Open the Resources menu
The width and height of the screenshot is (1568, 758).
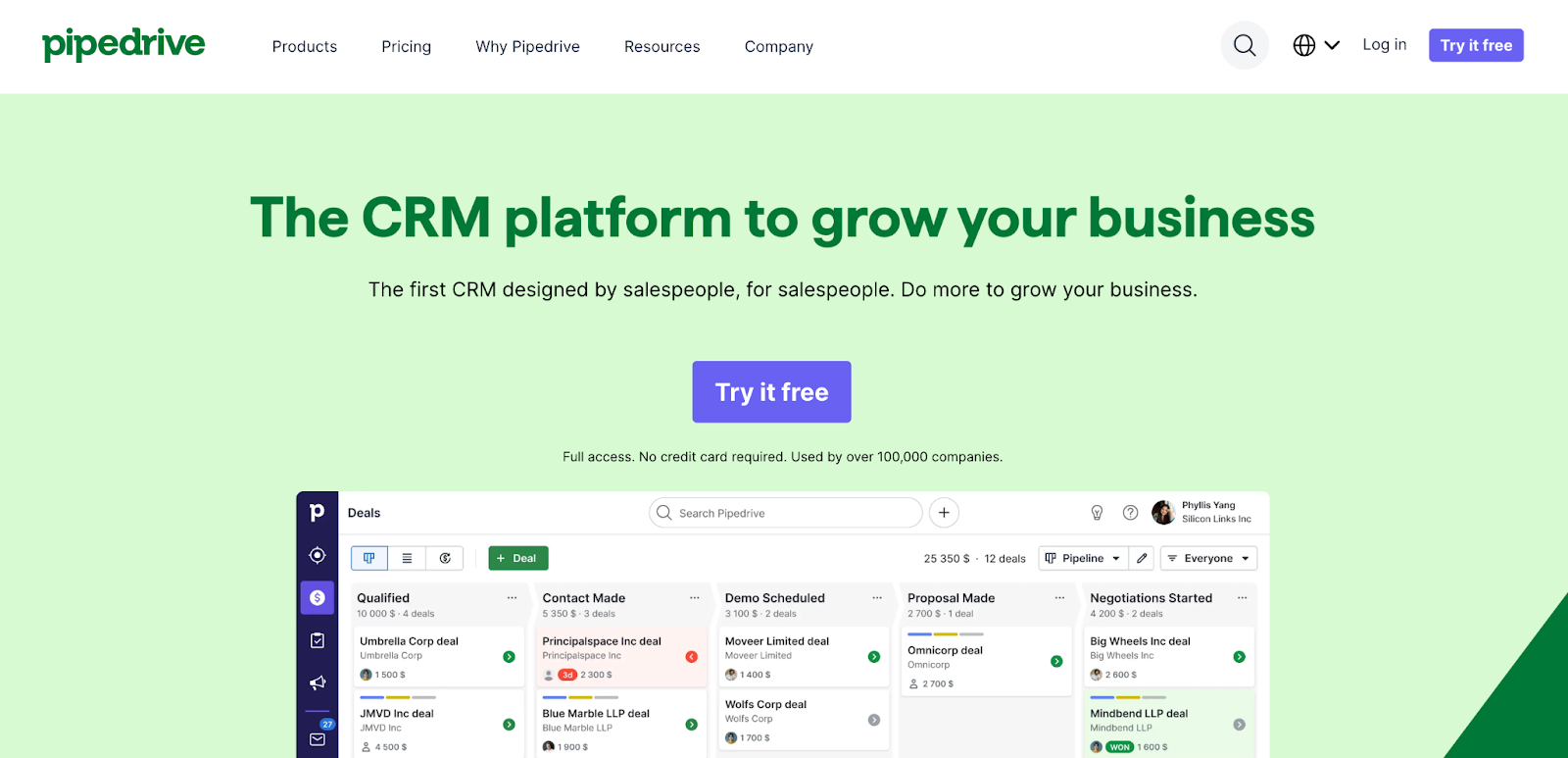662,46
